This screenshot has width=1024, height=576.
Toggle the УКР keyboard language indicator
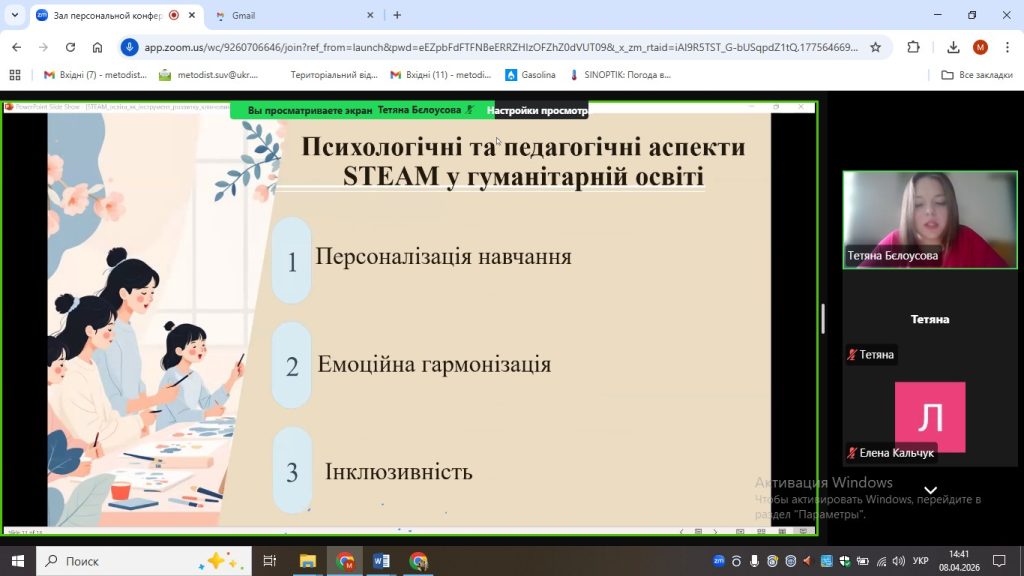(921, 561)
